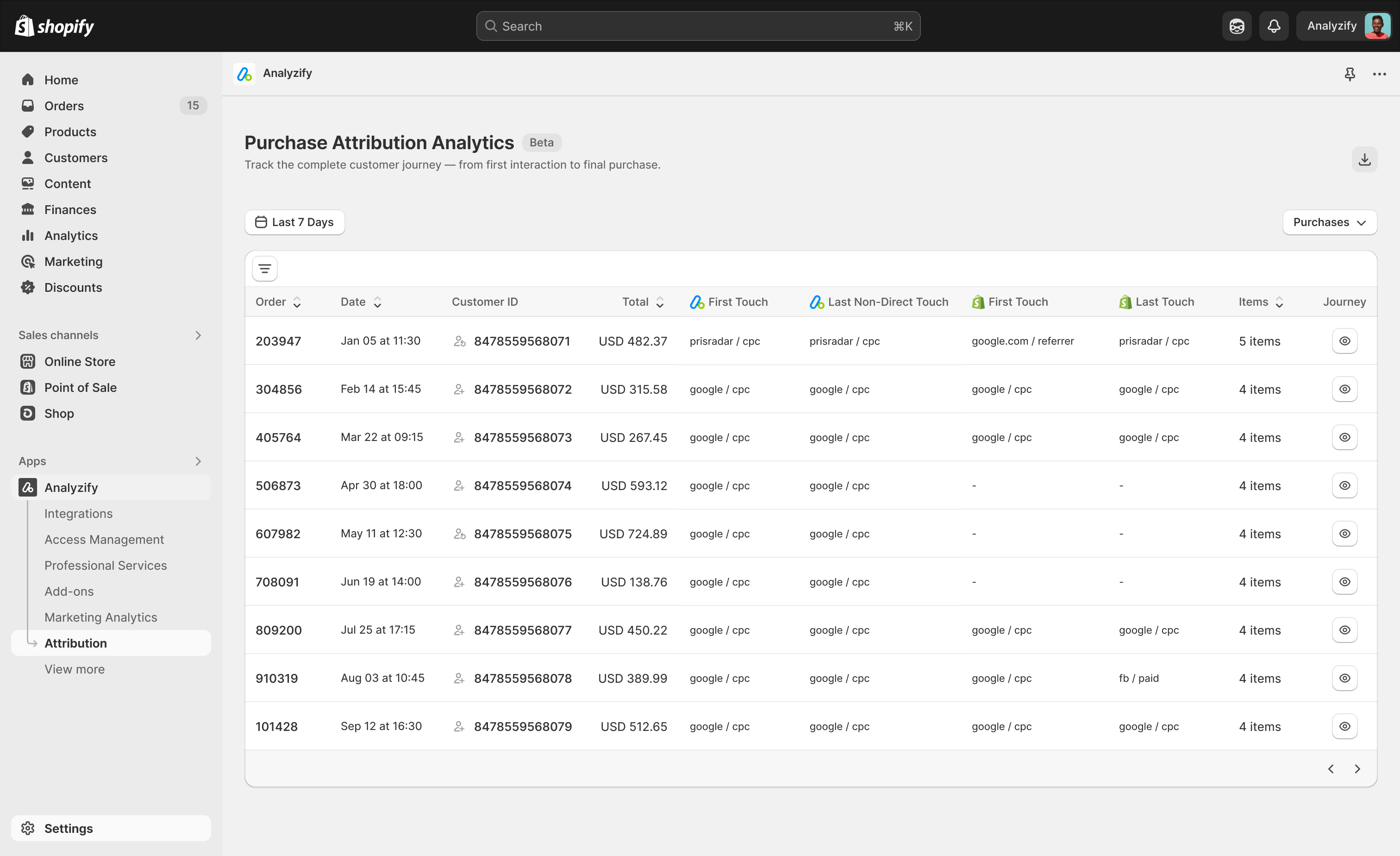Click the export download icon
This screenshot has width=1400, height=856.
1364,159
